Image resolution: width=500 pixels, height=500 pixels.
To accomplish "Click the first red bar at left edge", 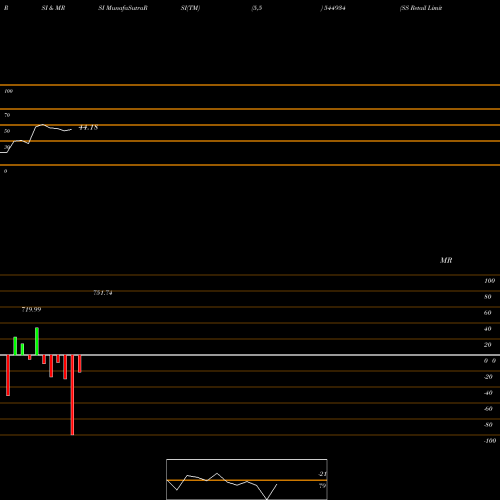I will [x=8, y=375].
